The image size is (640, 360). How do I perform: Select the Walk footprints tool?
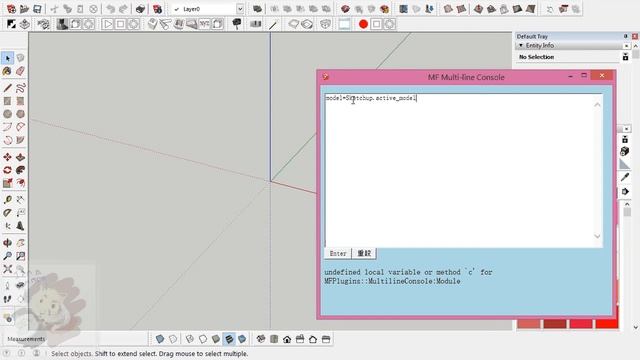7,299
